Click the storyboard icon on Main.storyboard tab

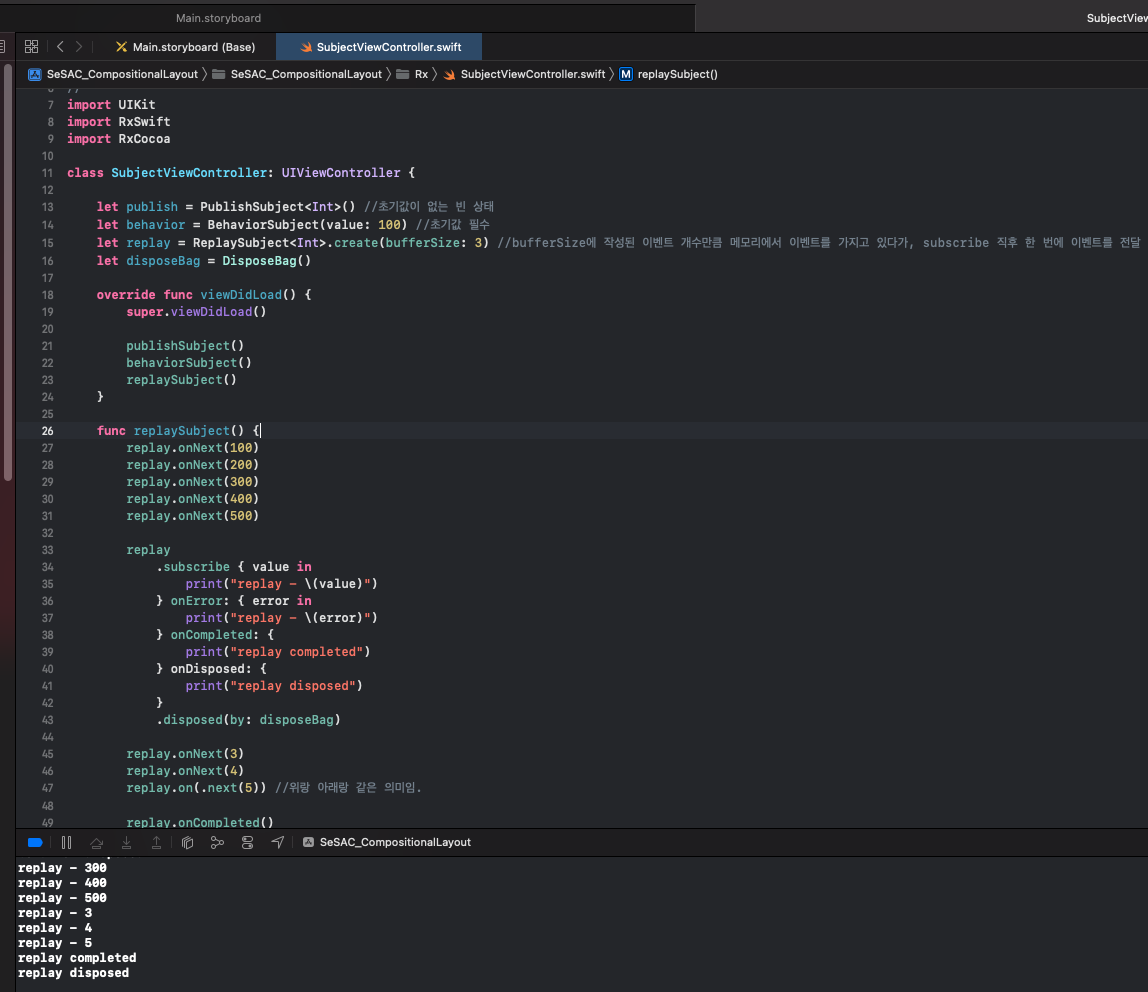point(122,47)
